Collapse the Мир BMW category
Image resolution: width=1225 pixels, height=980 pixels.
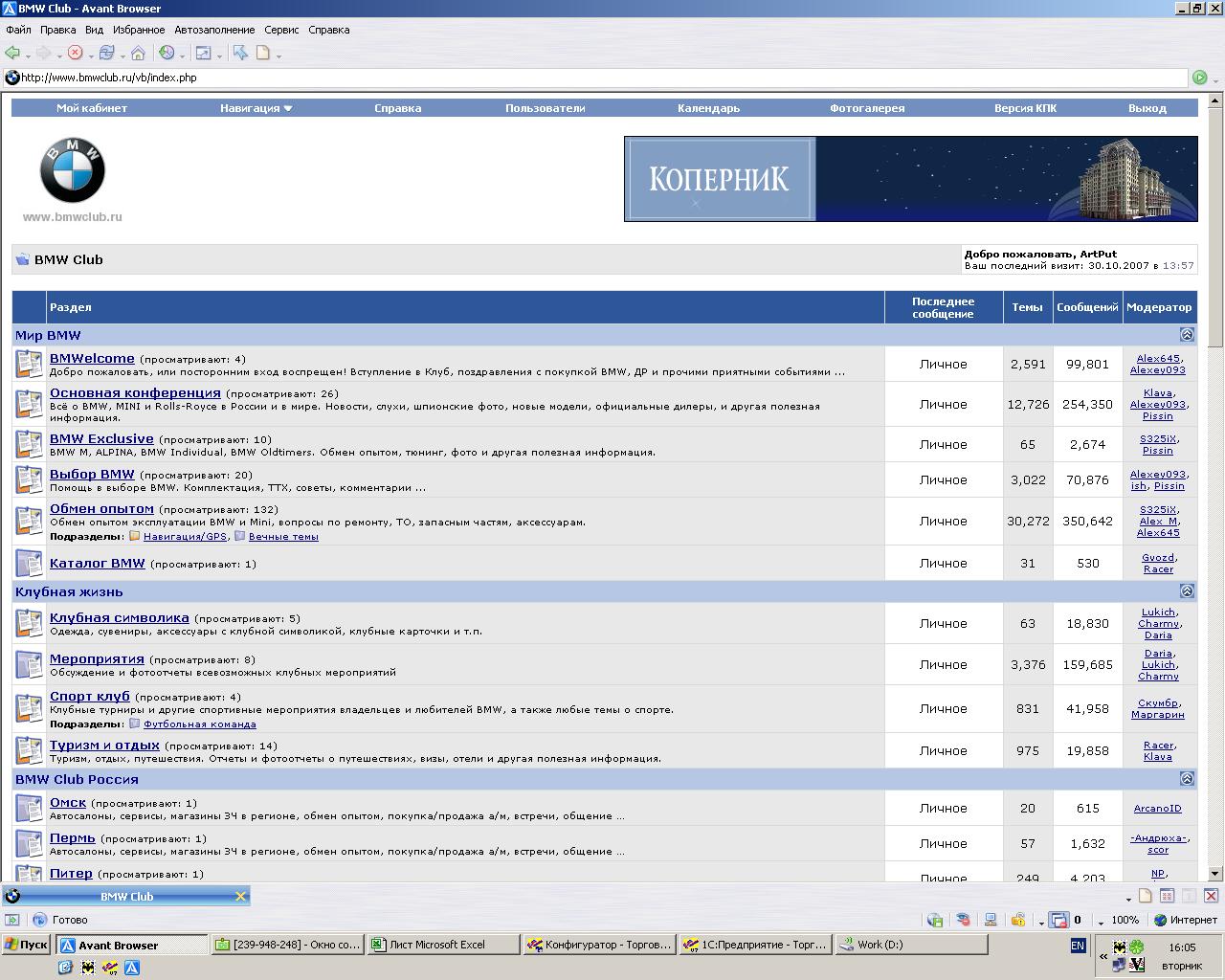point(1187,335)
